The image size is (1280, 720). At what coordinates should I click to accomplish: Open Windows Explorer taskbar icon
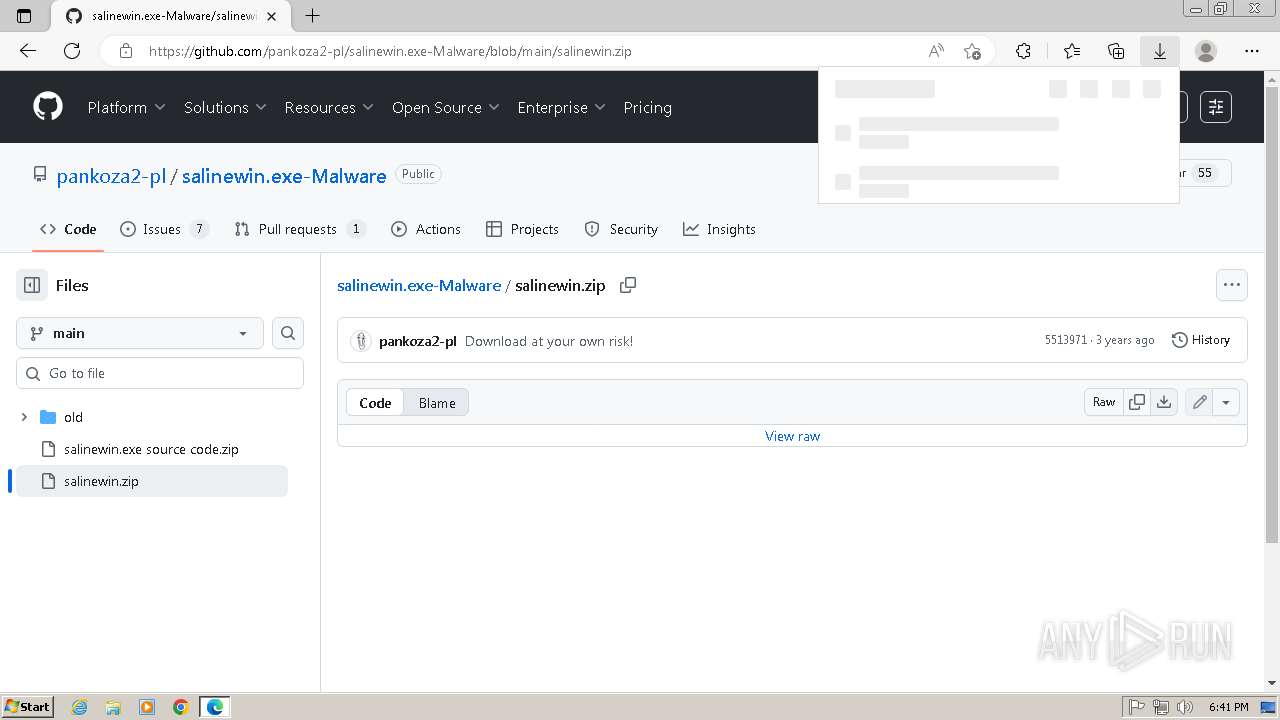(113, 707)
